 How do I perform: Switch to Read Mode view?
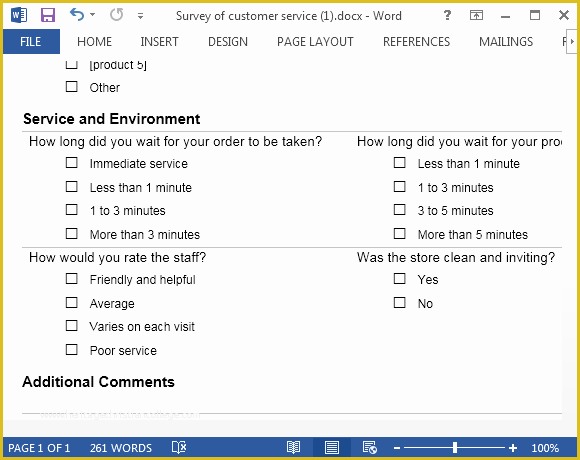pyautogui.click(x=294, y=447)
